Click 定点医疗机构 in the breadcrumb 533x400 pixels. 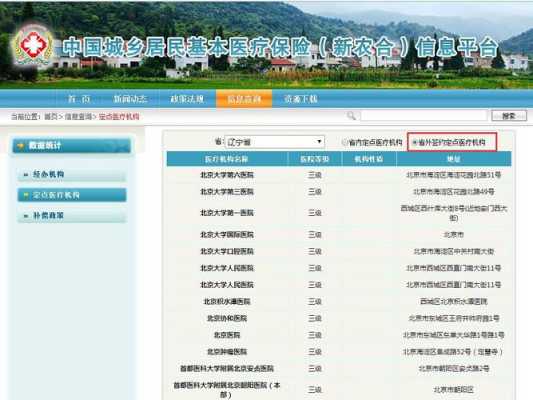click(x=119, y=117)
